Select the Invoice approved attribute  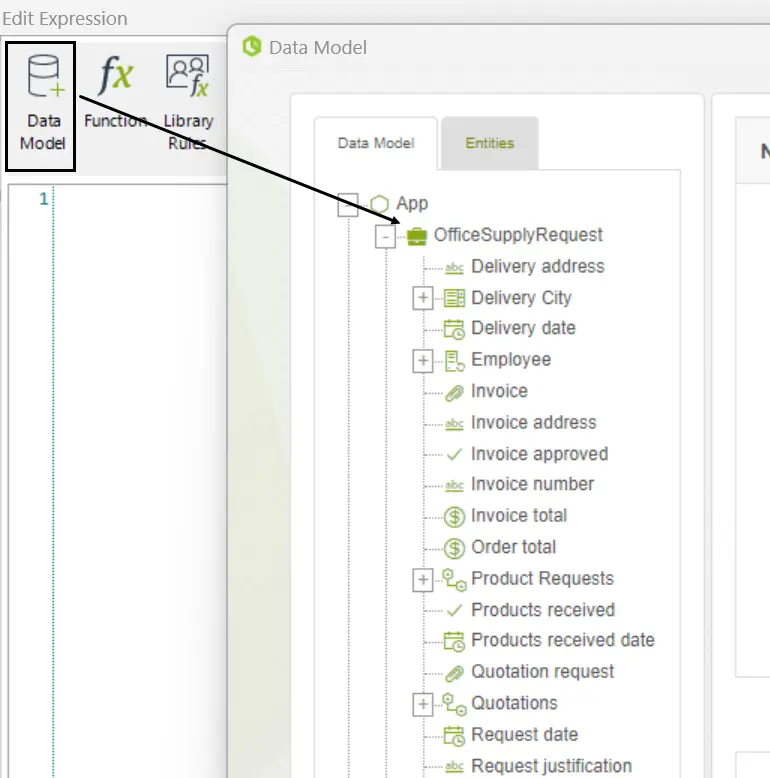click(x=539, y=454)
